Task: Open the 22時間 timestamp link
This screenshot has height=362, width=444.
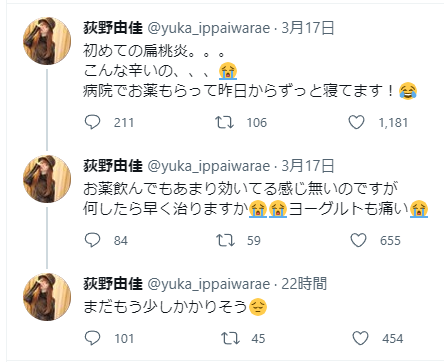Action: tap(304, 284)
